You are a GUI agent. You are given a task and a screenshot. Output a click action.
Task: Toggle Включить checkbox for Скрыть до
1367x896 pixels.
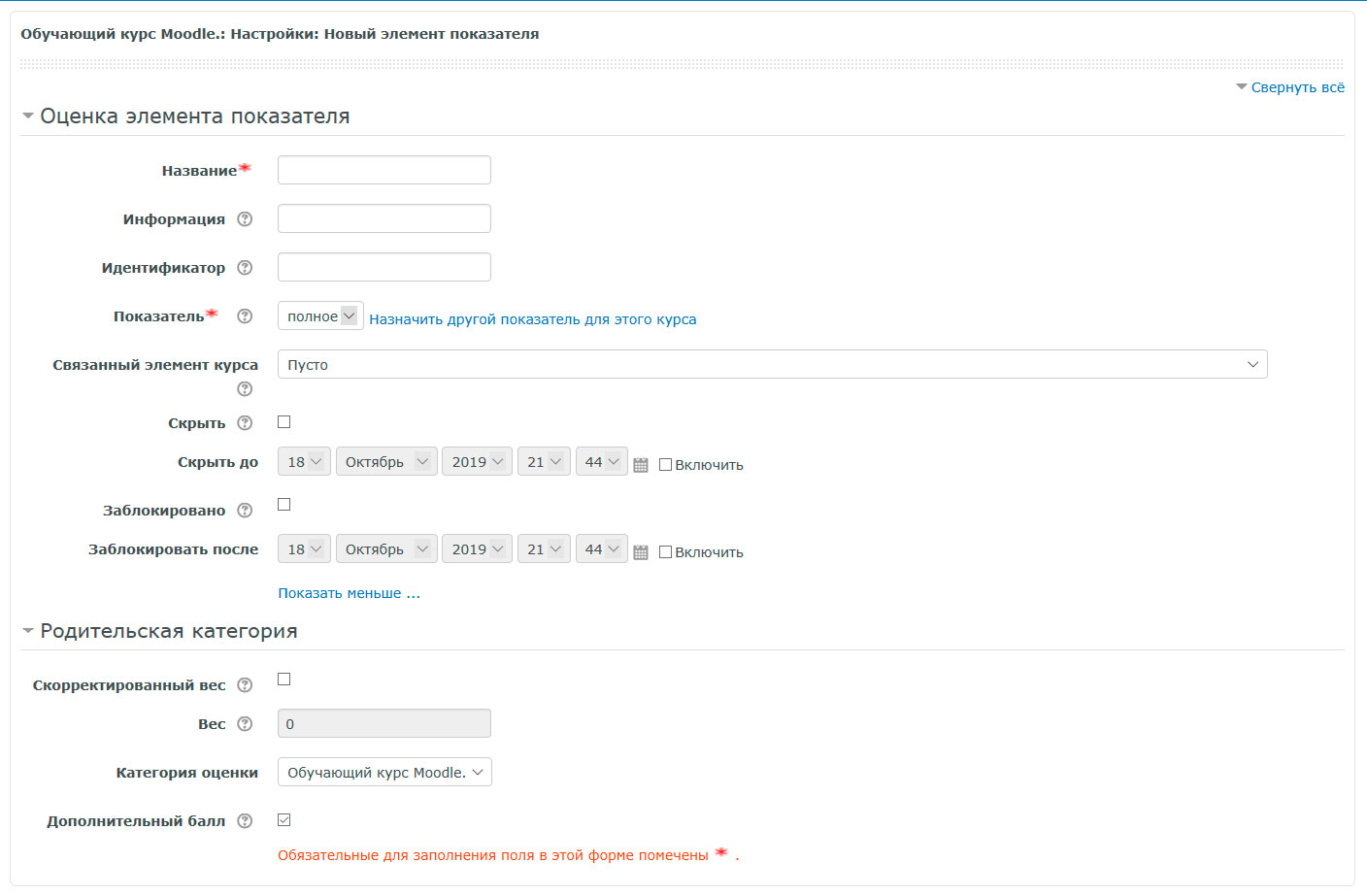click(665, 465)
